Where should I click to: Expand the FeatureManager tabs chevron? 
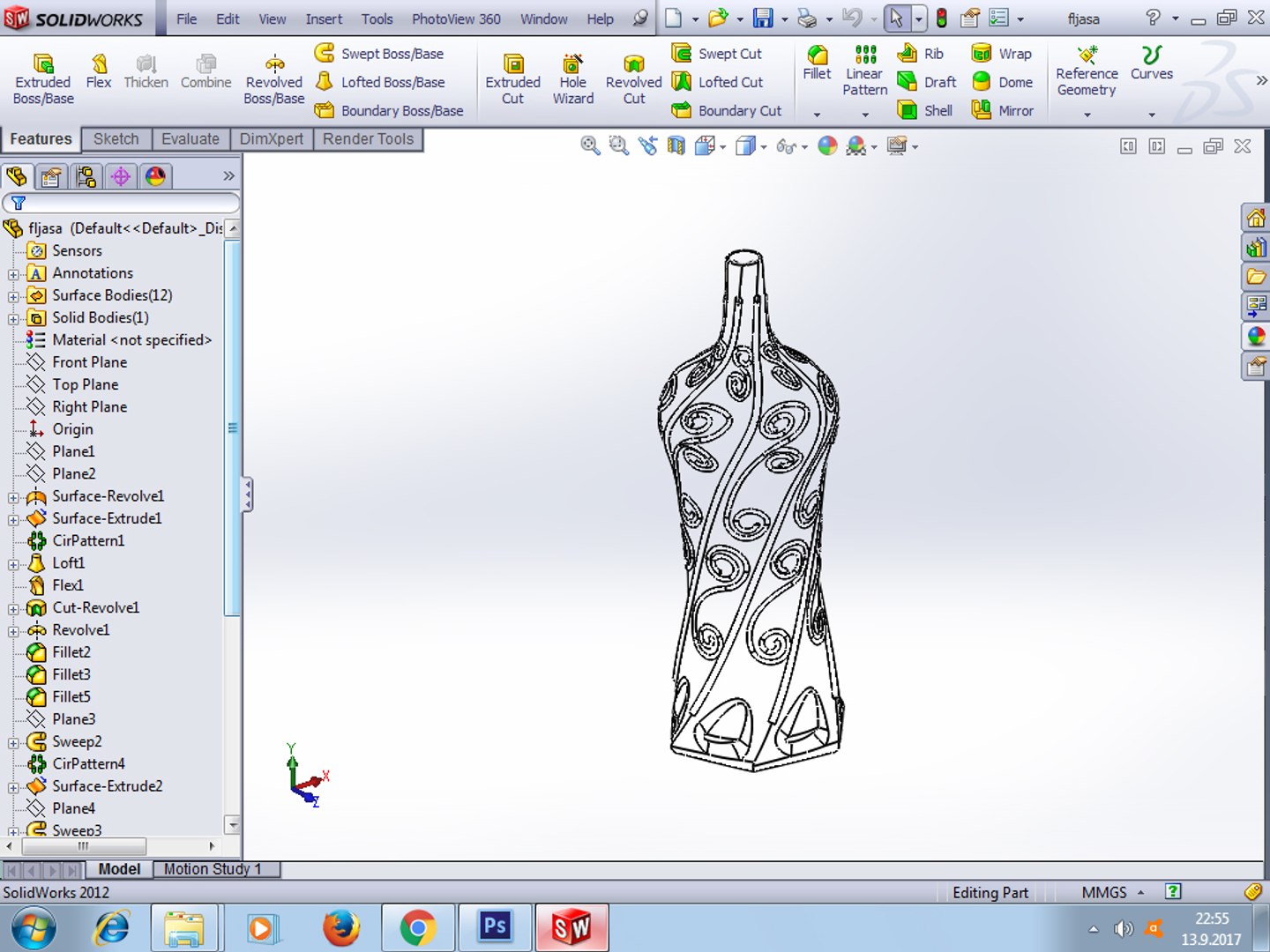click(228, 176)
